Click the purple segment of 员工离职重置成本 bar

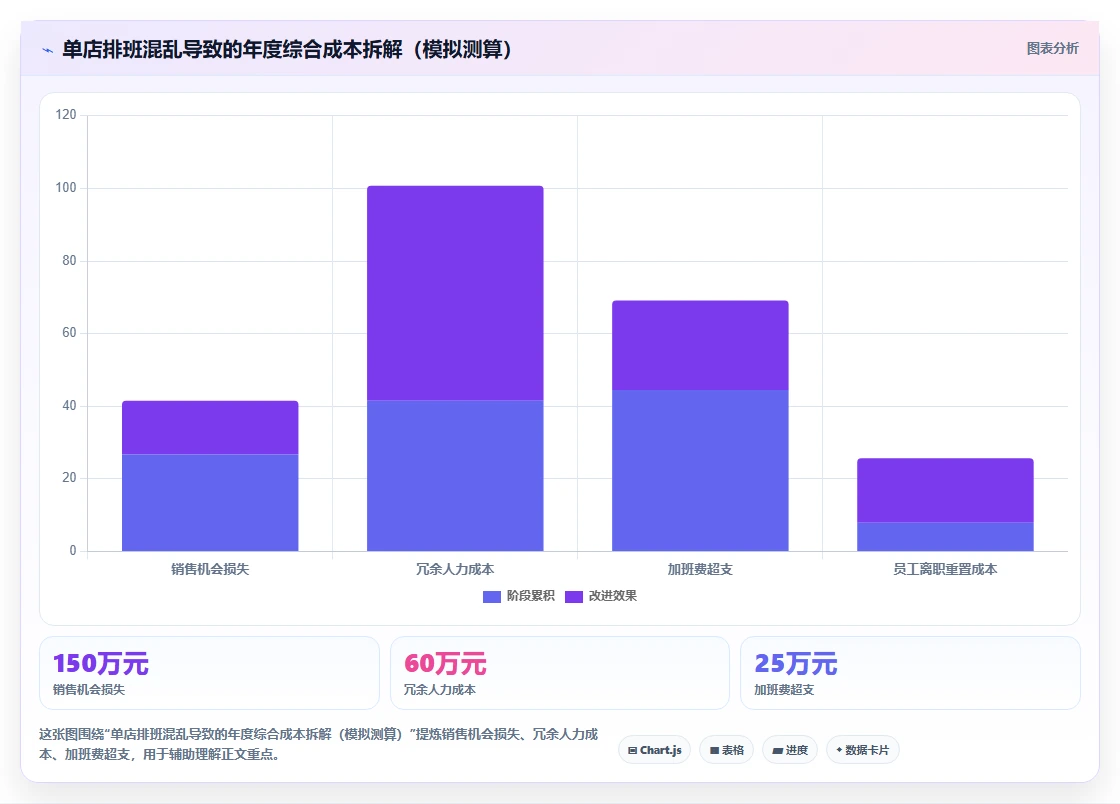pos(945,491)
